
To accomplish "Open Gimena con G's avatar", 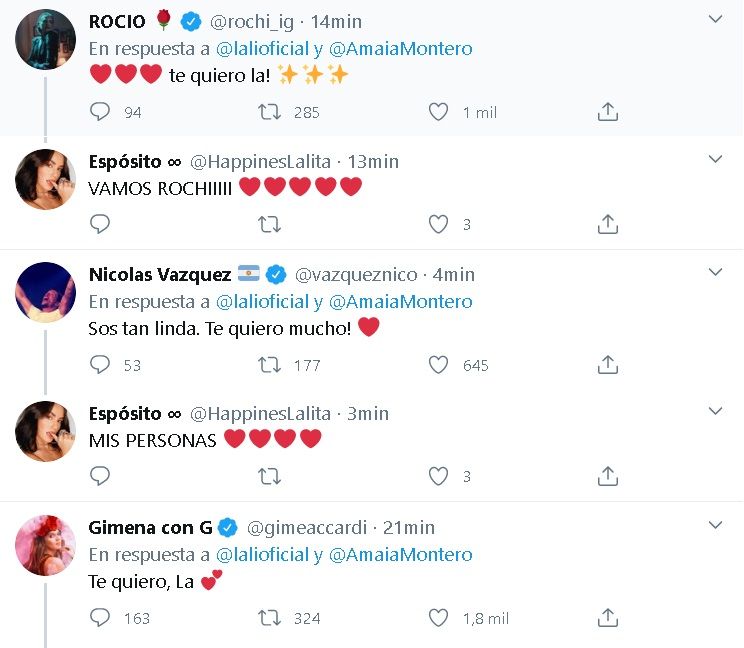I will click(46, 546).
